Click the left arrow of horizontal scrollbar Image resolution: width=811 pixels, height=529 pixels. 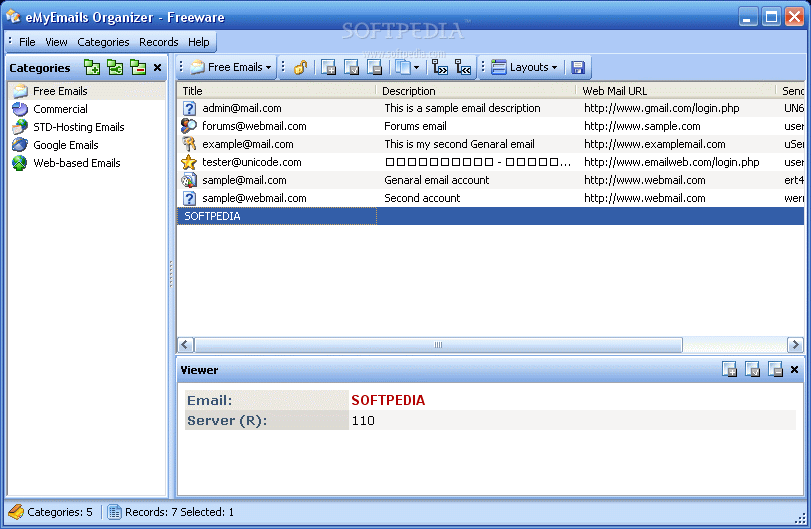[x=186, y=344]
